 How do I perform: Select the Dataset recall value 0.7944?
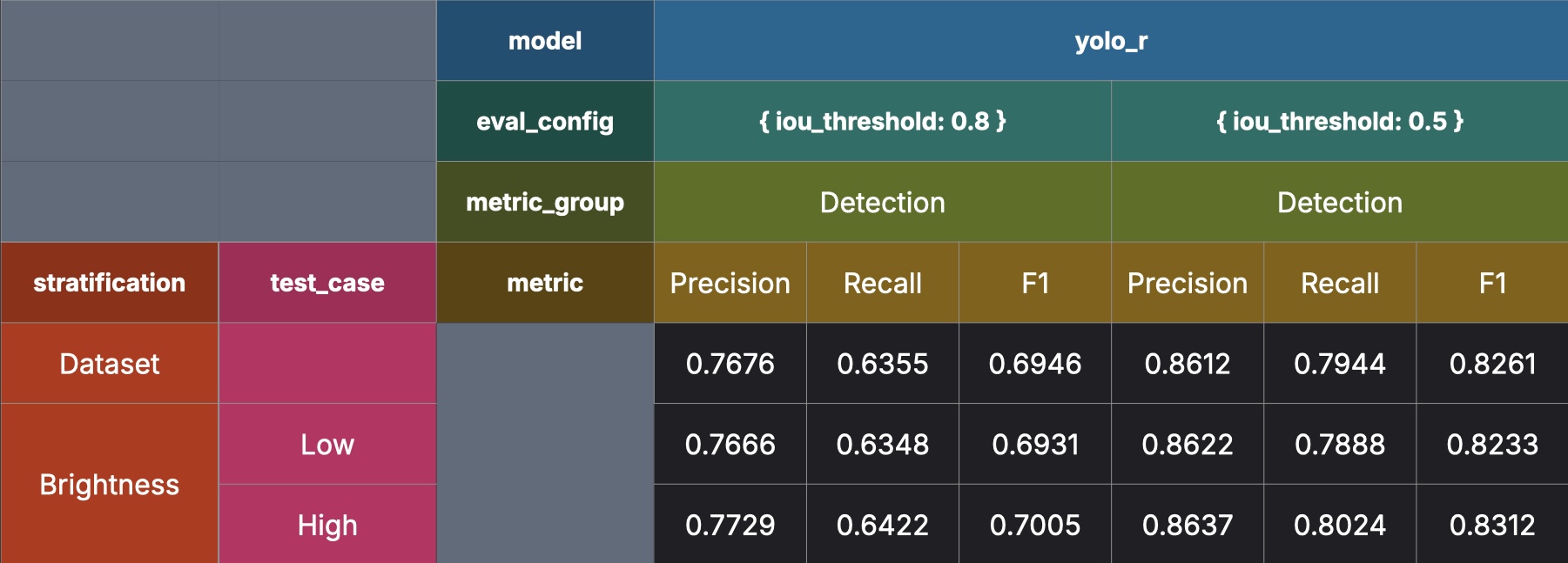pyautogui.click(x=1339, y=364)
